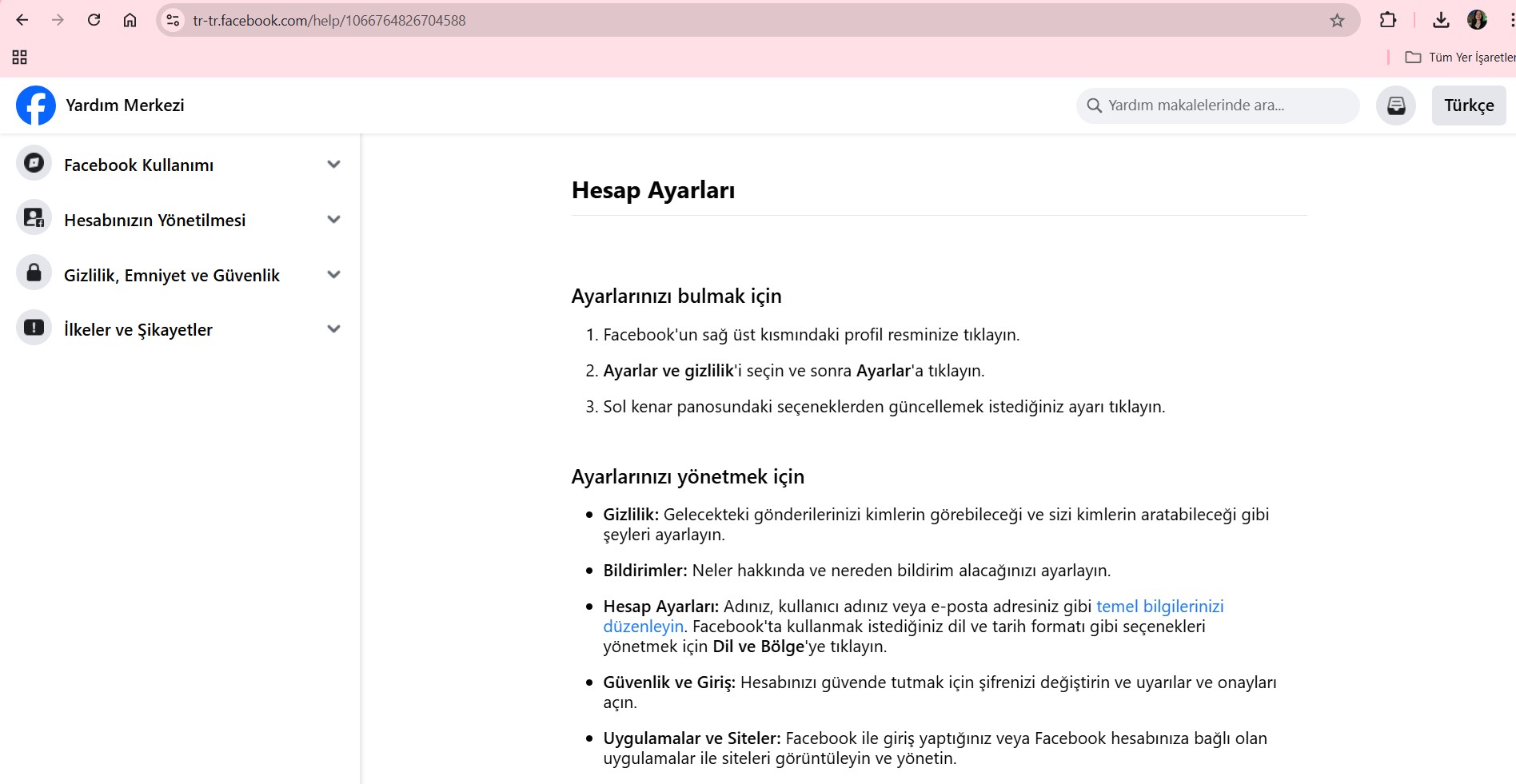This screenshot has height=784, width=1516.
Task: Click the İlkeler ve Şikayetler icon
Action: tap(34, 328)
